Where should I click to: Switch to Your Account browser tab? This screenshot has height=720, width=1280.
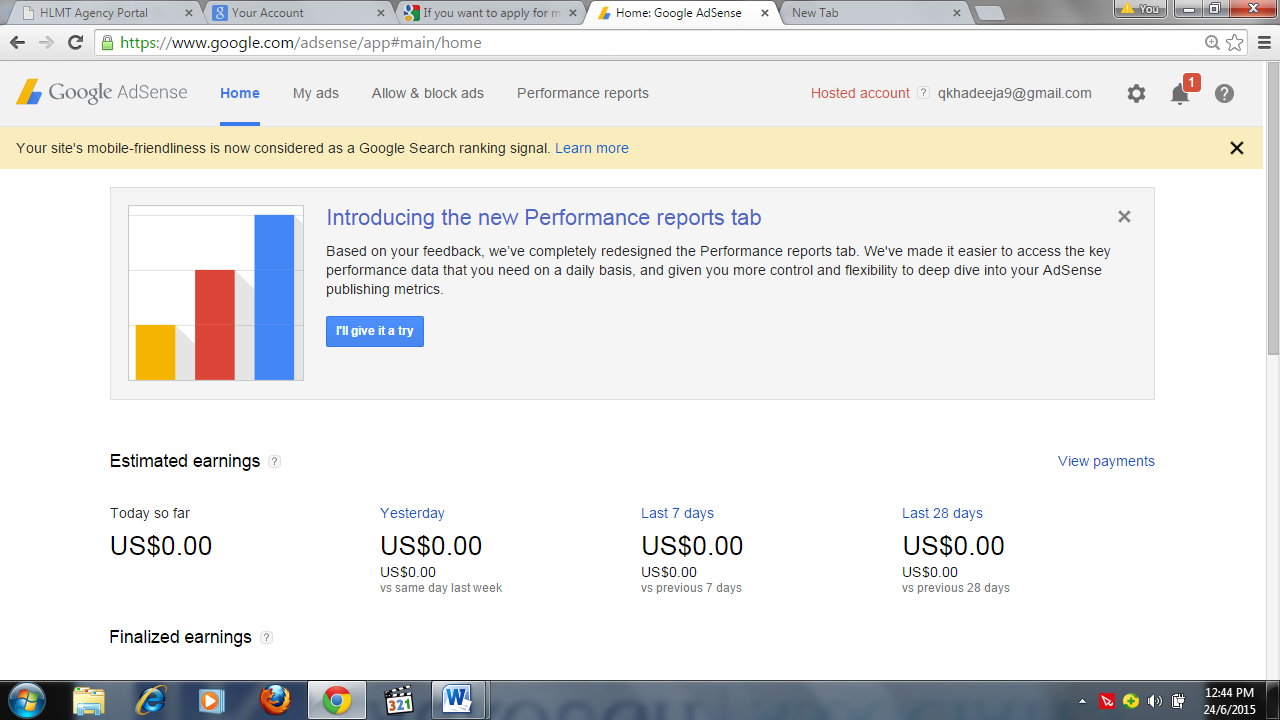pos(296,13)
